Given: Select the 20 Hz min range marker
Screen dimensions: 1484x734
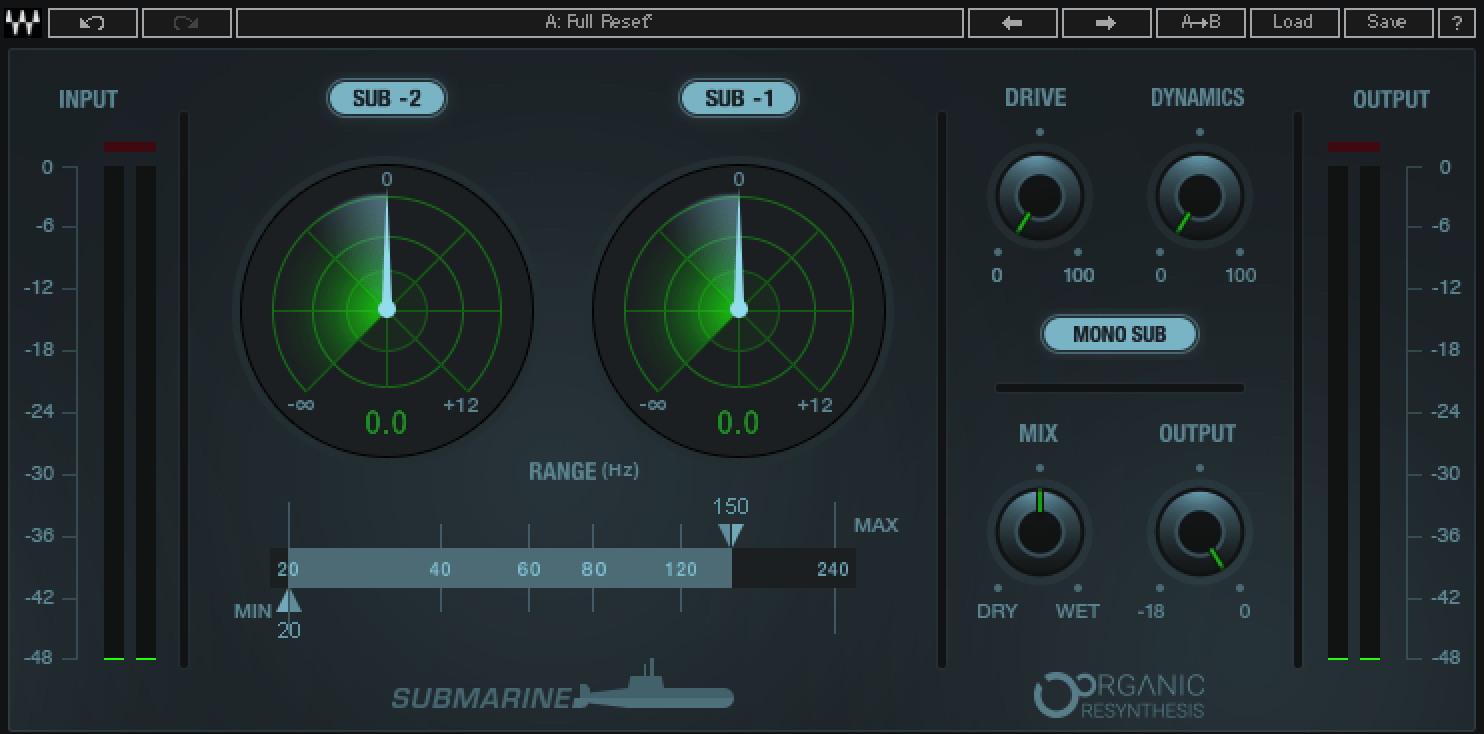Looking at the screenshot, I should (289, 600).
